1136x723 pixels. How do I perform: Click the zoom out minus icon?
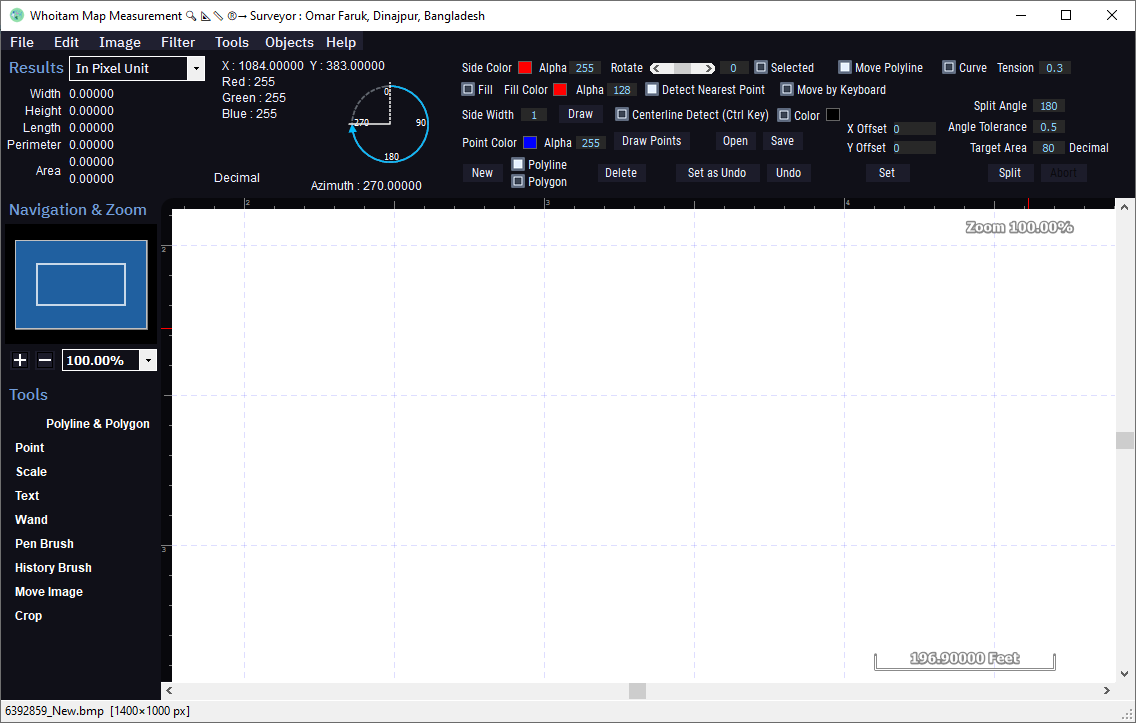pyautogui.click(x=45, y=361)
